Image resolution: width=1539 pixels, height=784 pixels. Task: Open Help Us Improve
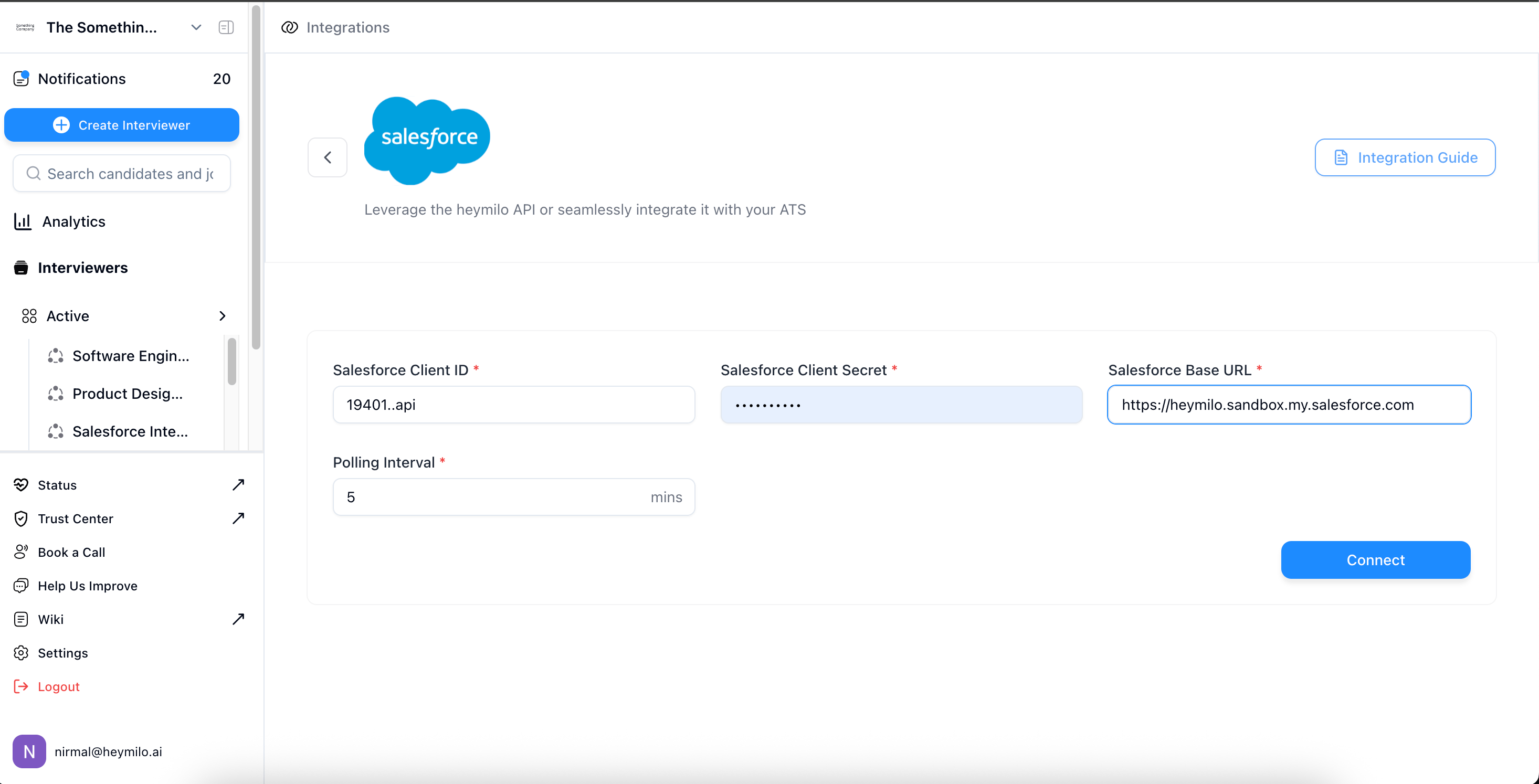coord(88,586)
